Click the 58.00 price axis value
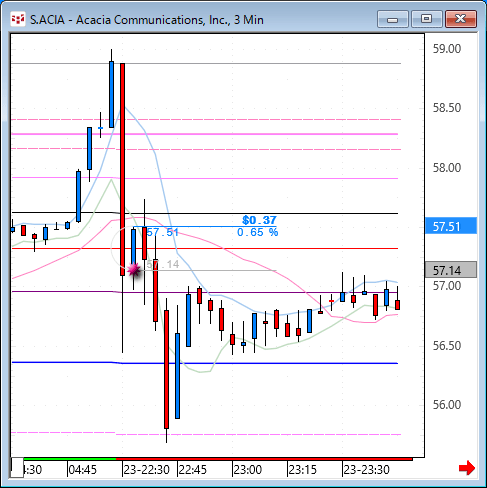 (447, 168)
